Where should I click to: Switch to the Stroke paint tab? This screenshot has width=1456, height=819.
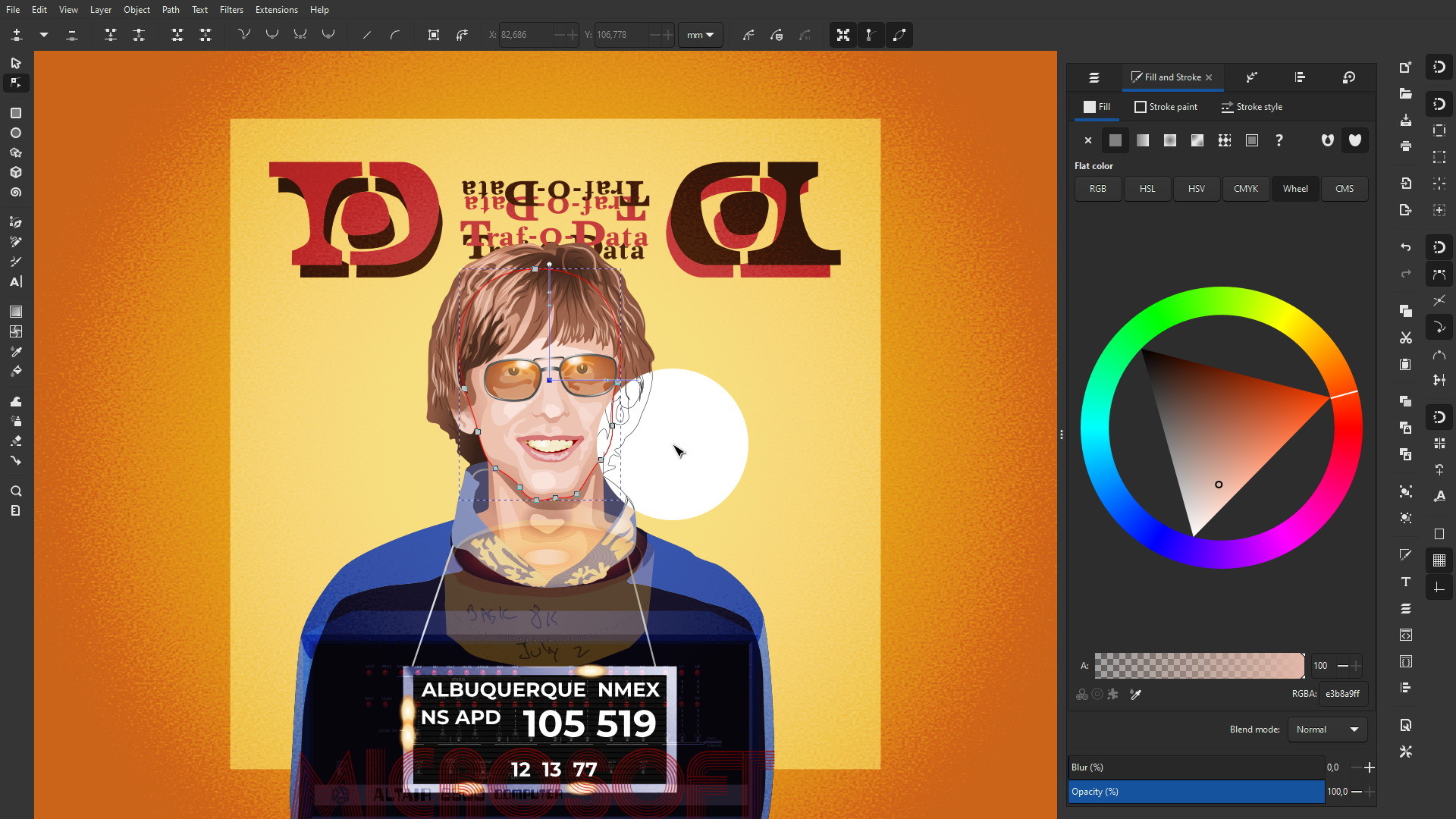click(x=1166, y=107)
